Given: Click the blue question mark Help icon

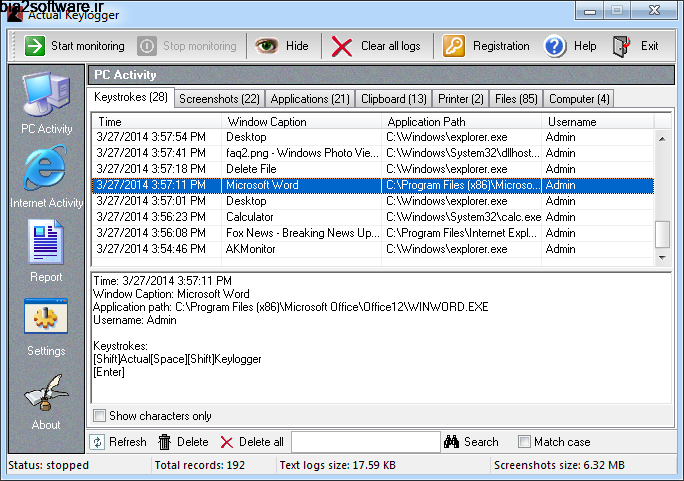Looking at the screenshot, I should pos(555,46).
